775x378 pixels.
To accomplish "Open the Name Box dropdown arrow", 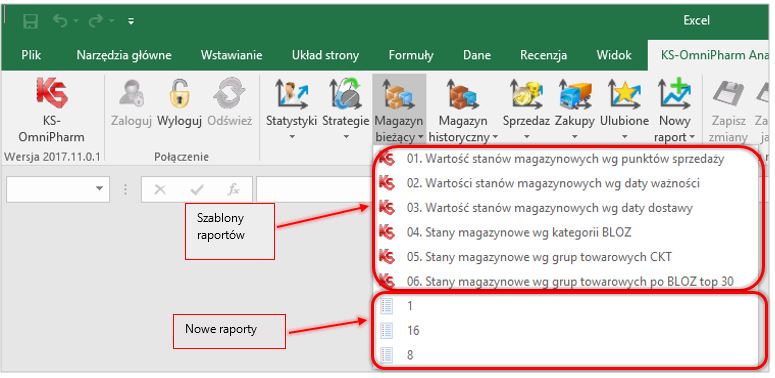I will click(100, 189).
